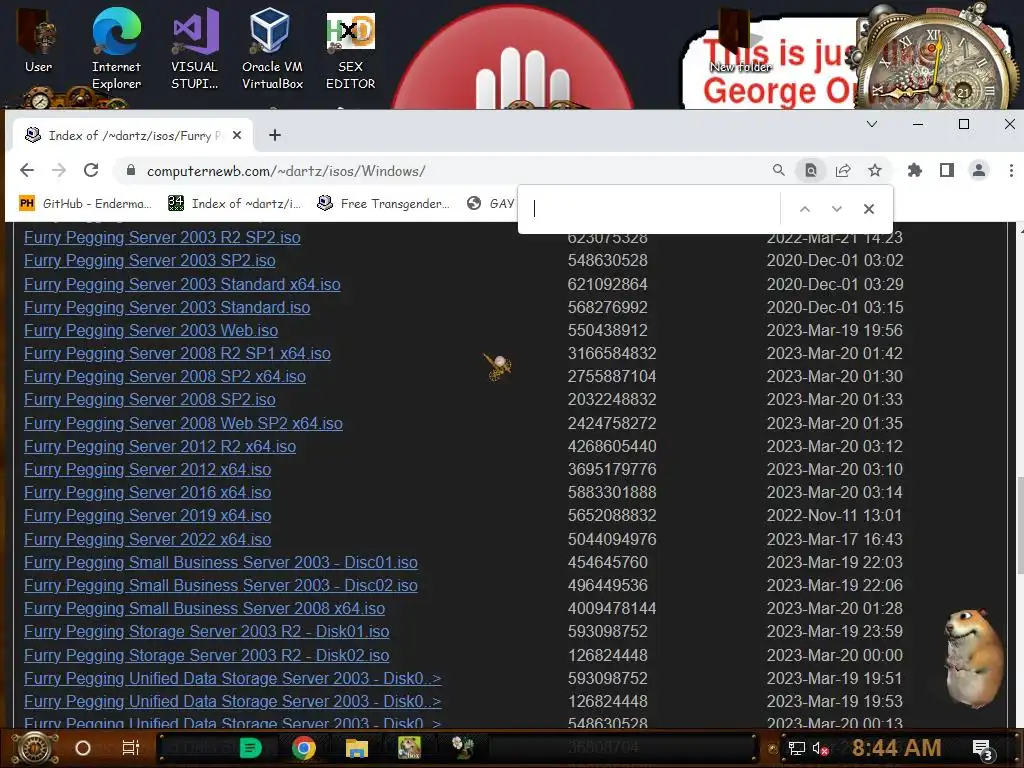Open Server 2008 SP2 x64.iso link

point(165,376)
